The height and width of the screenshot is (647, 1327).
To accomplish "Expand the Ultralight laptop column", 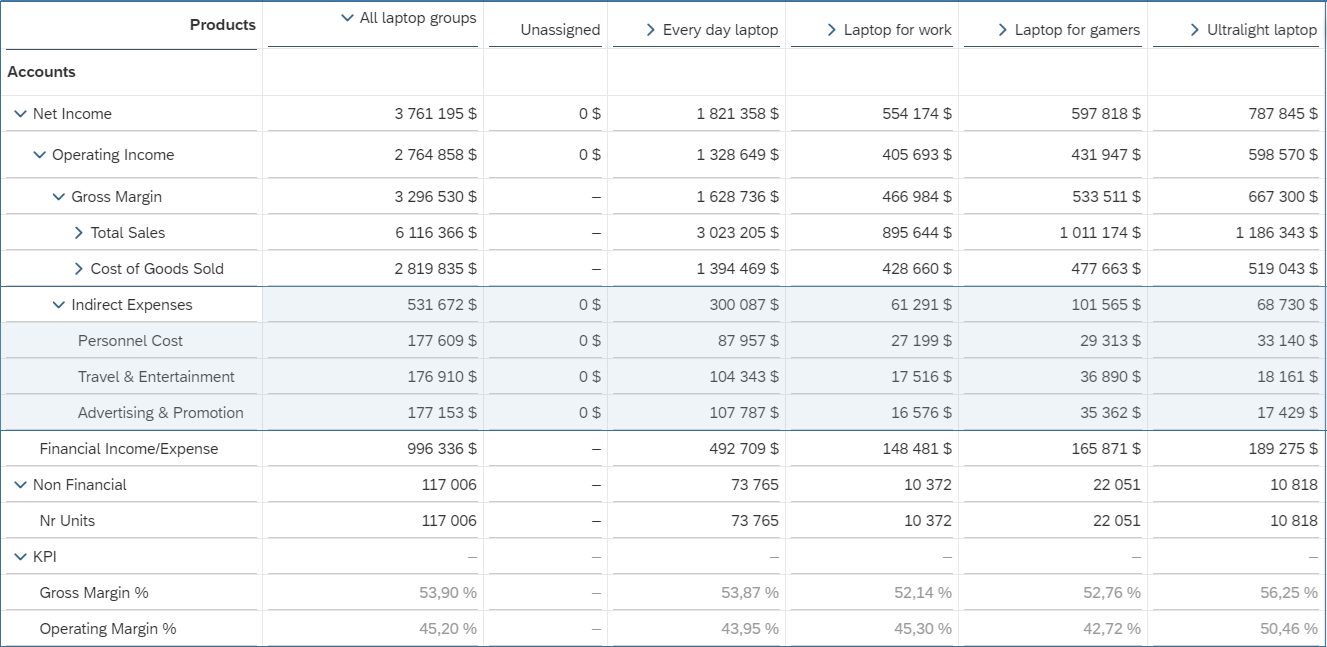I will point(1195,30).
